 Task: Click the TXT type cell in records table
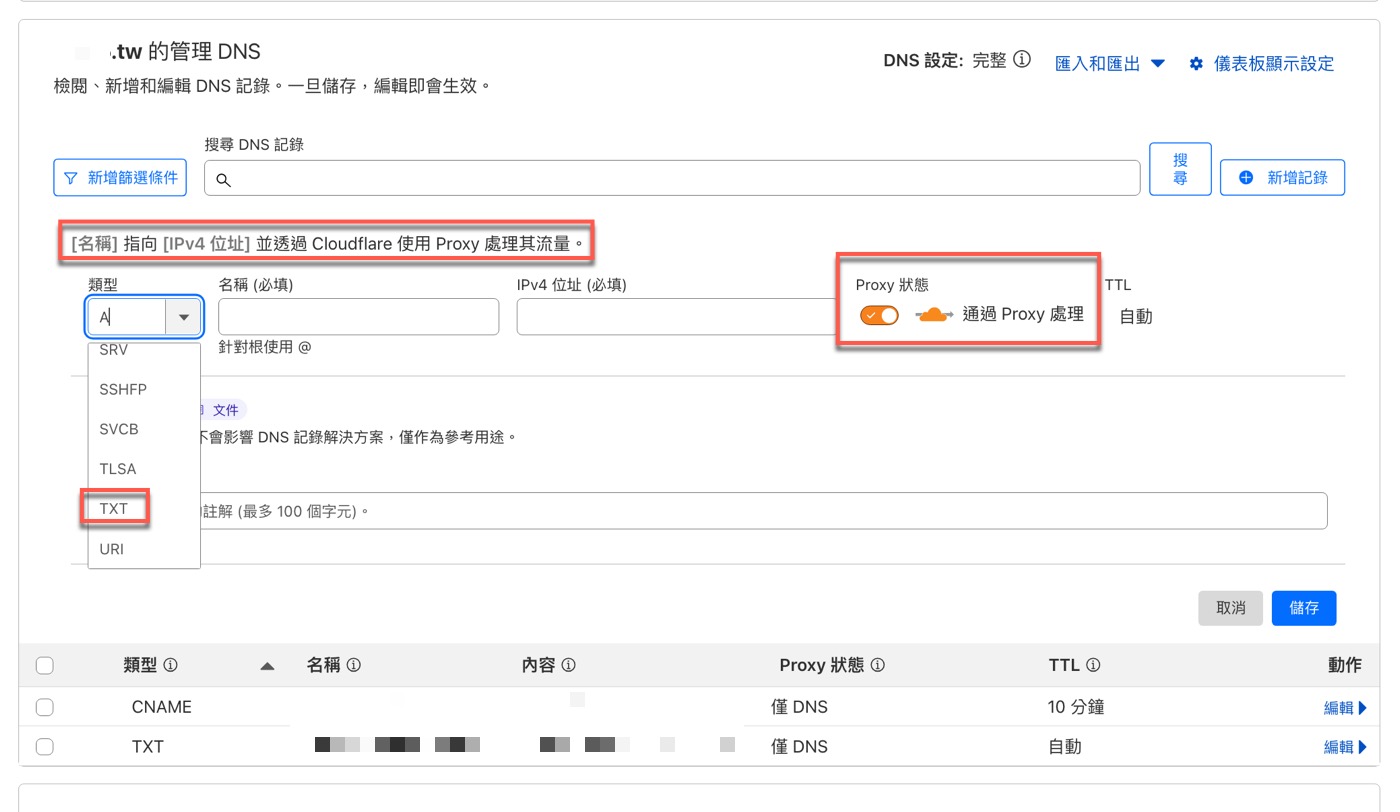tap(147, 747)
